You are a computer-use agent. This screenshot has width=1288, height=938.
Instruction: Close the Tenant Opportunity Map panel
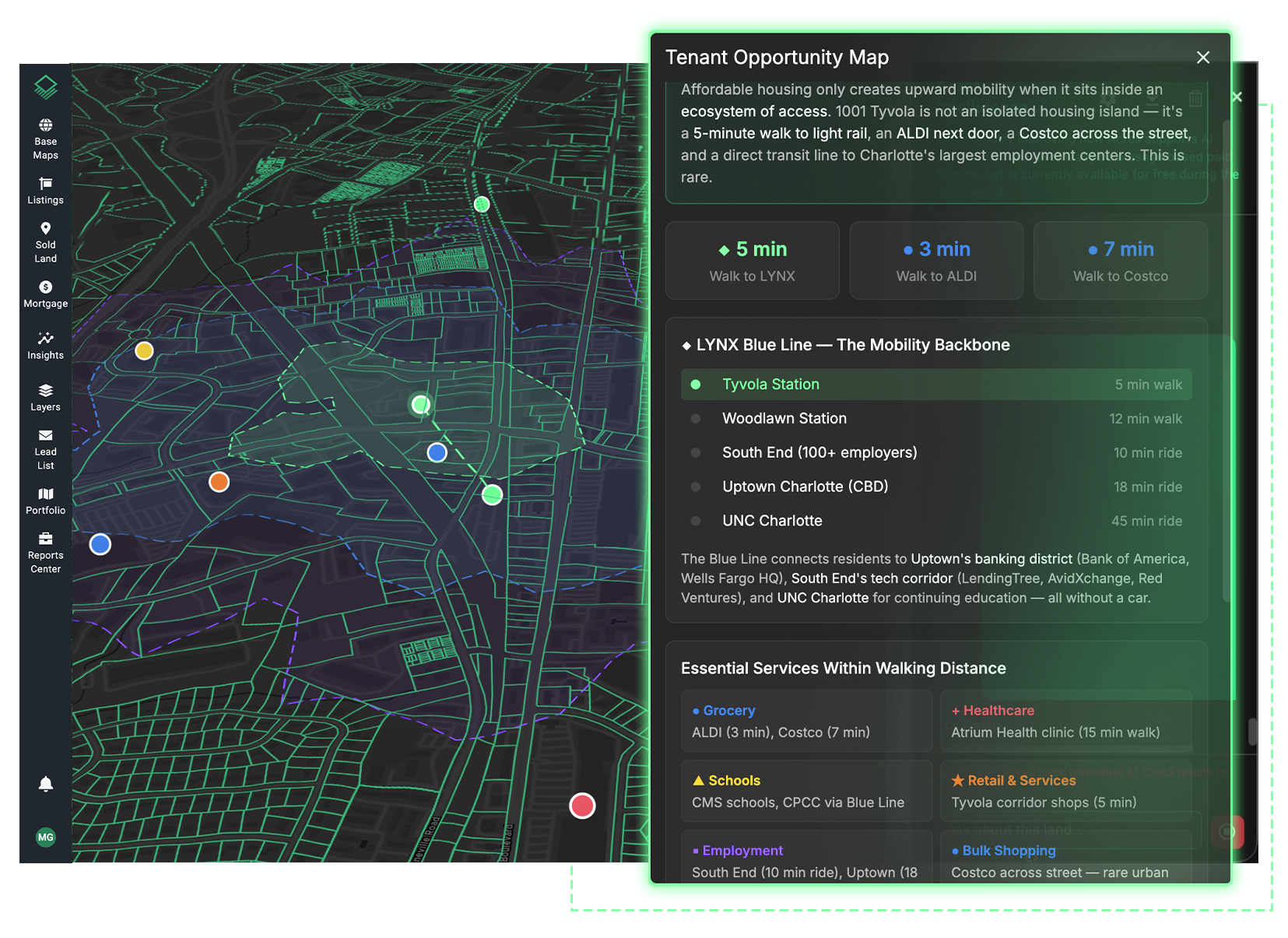pos(1203,58)
